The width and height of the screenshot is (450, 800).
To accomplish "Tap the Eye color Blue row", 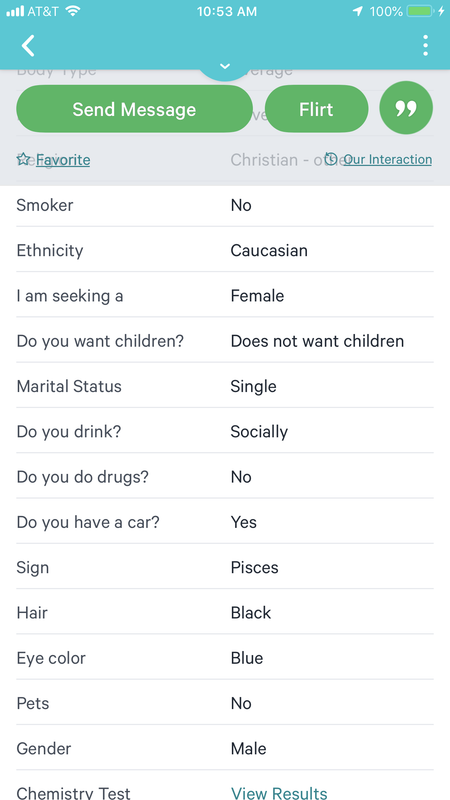I will coord(225,658).
